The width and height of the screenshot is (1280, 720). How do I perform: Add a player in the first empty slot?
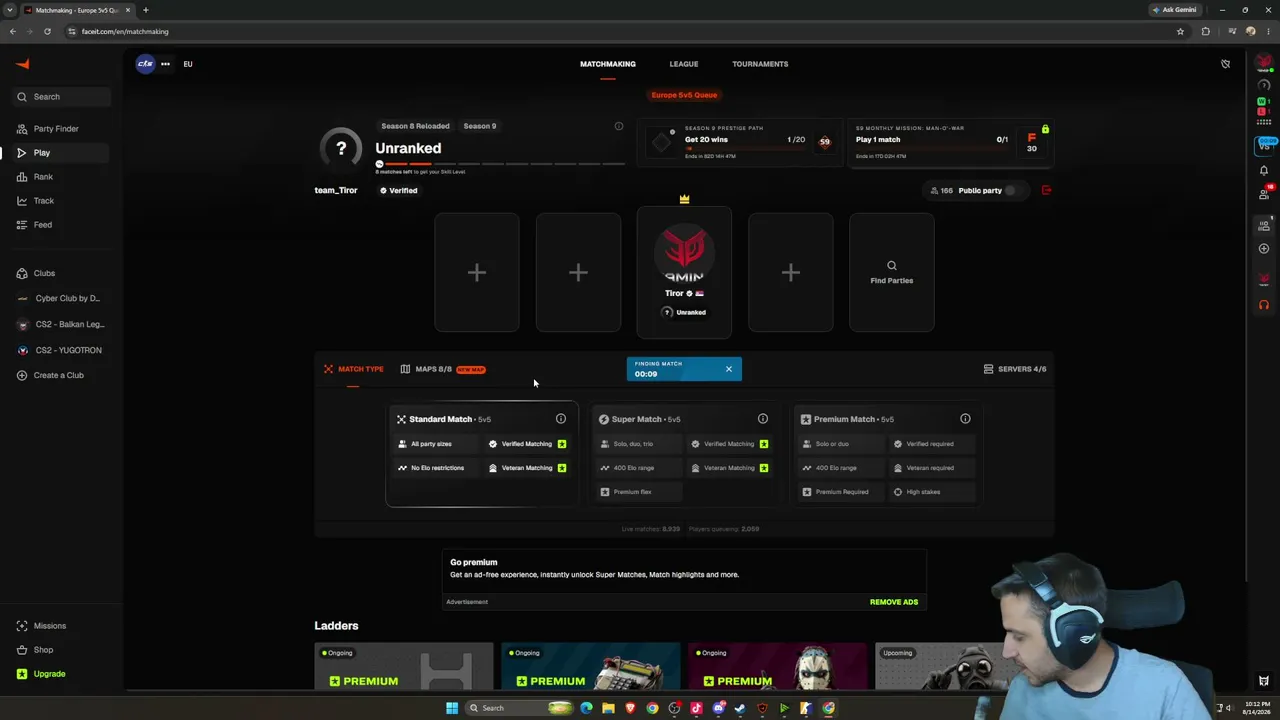point(477,272)
